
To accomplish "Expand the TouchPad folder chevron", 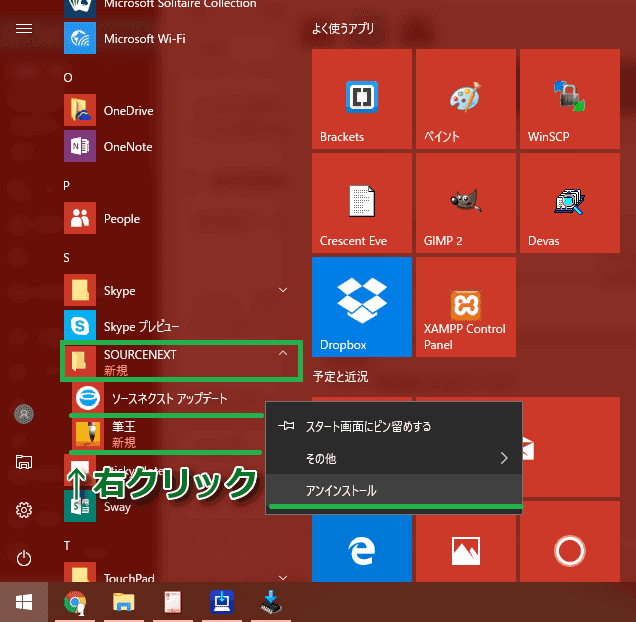I will tap(283, 577).
